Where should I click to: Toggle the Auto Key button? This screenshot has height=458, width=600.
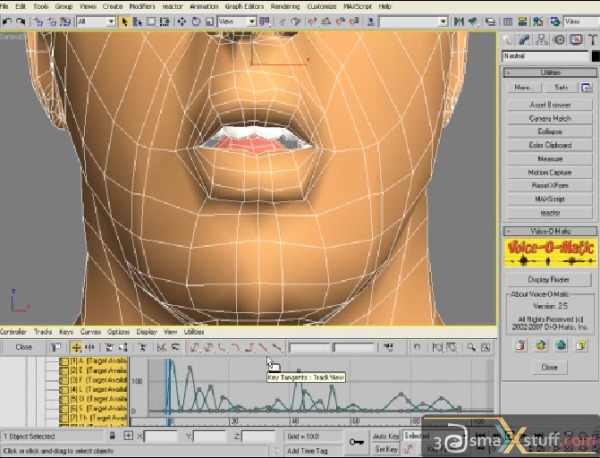click(386, 436)
